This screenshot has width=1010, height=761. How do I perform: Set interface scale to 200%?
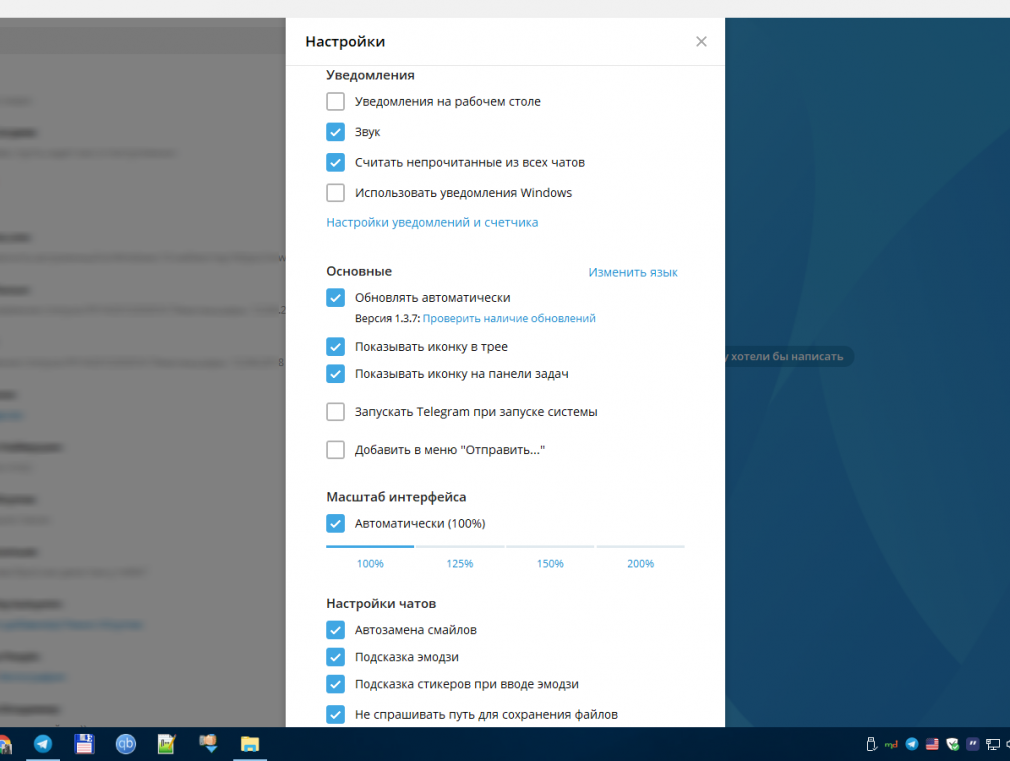pyautogui.click(x=640, y=563)
